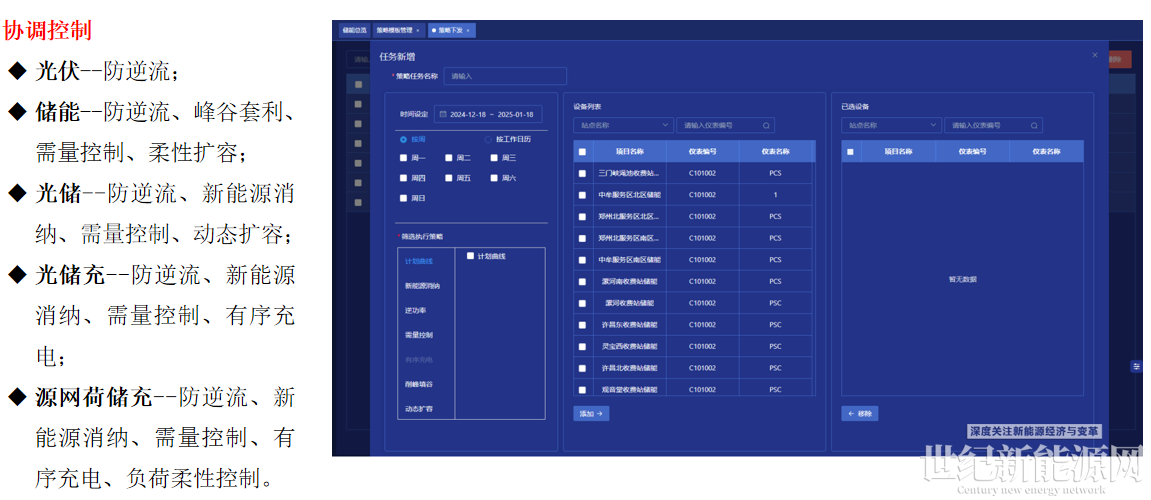This screenshot has height=500, width=1151.
Task: Select 削峰填谷 in strategy list
Action: coord(419,384)
